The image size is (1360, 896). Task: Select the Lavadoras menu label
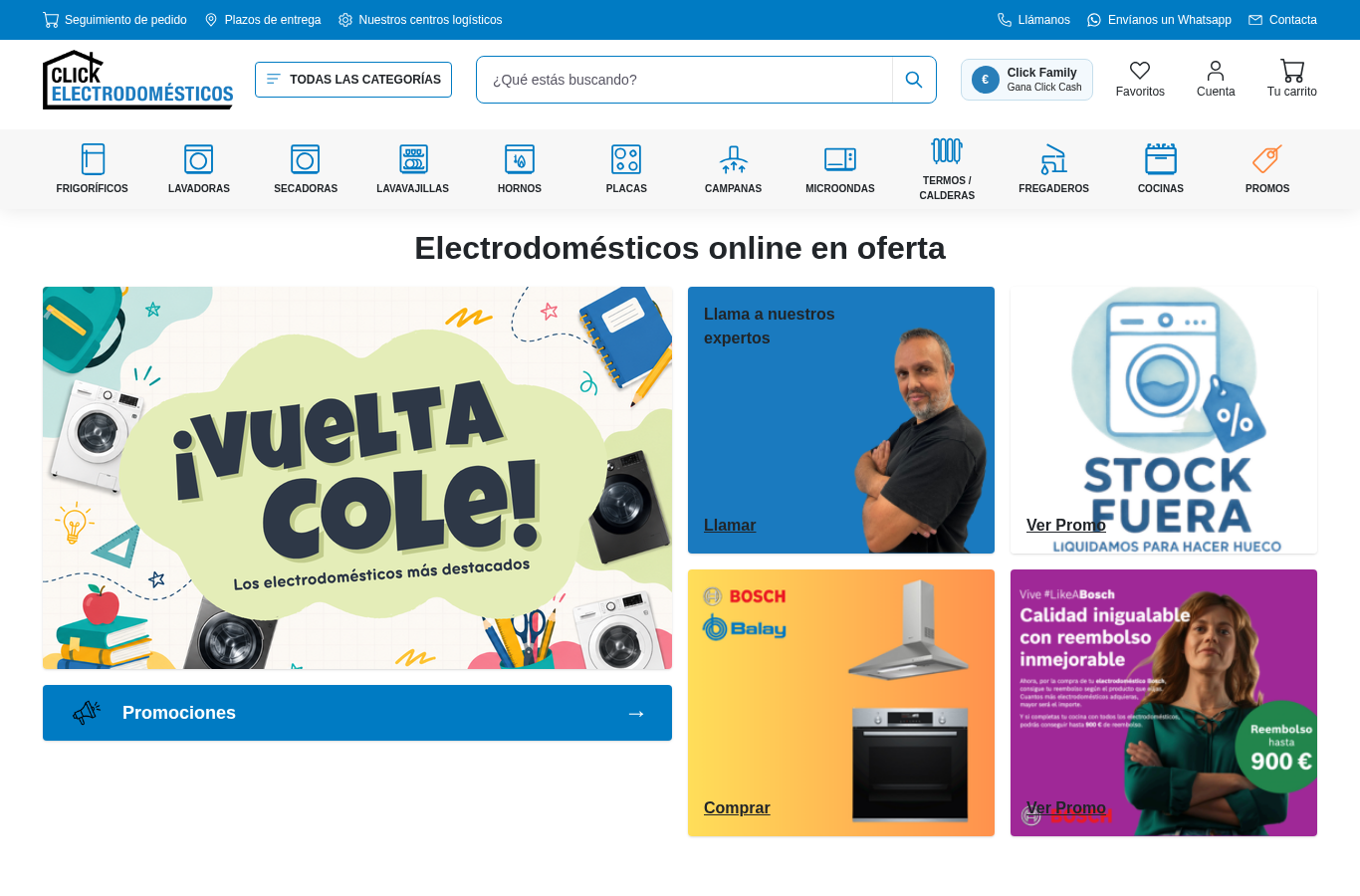pos(199,188)
